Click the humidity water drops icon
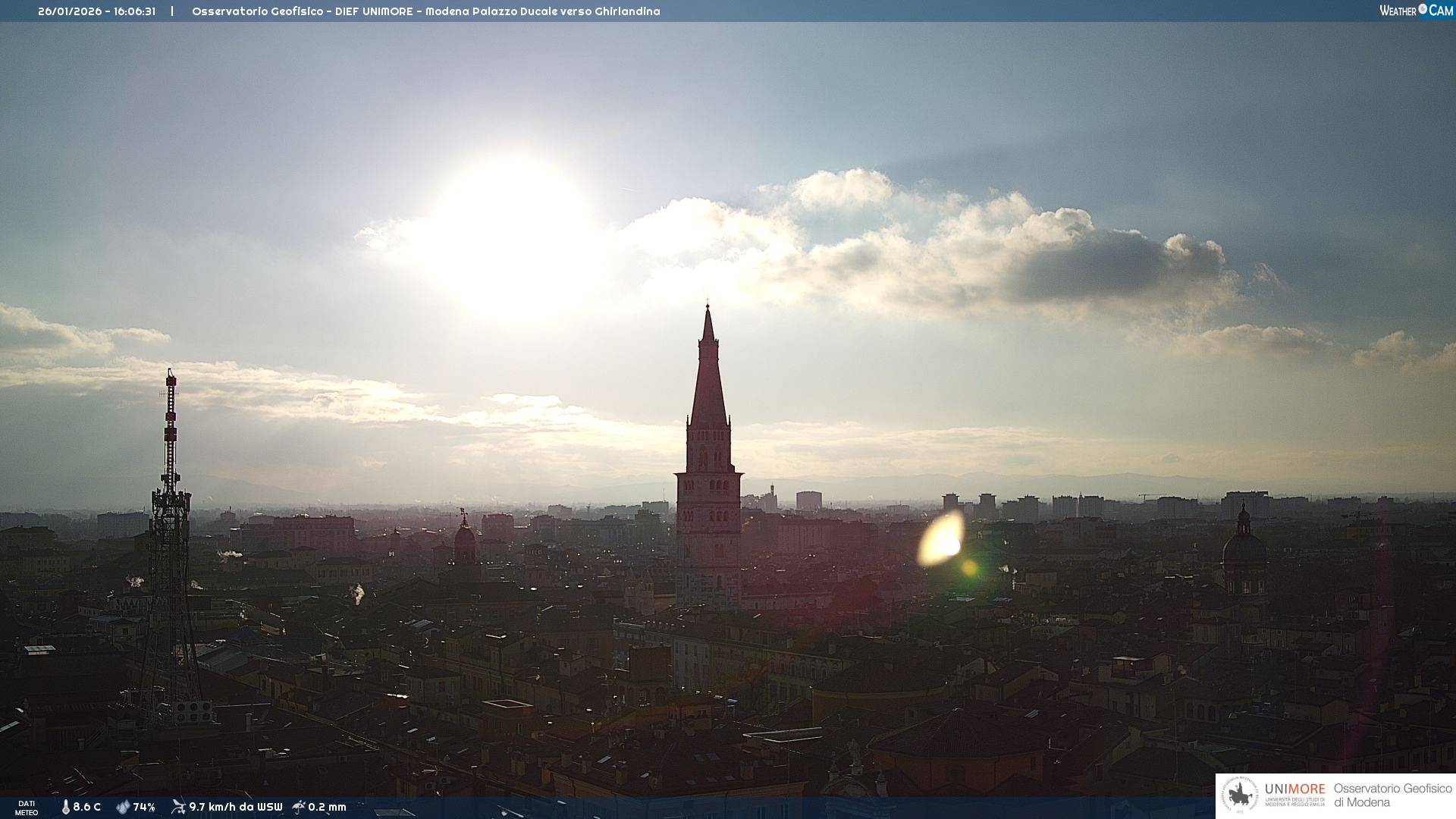The width and height of the screenshot is (1456, 819). (123, 807)
